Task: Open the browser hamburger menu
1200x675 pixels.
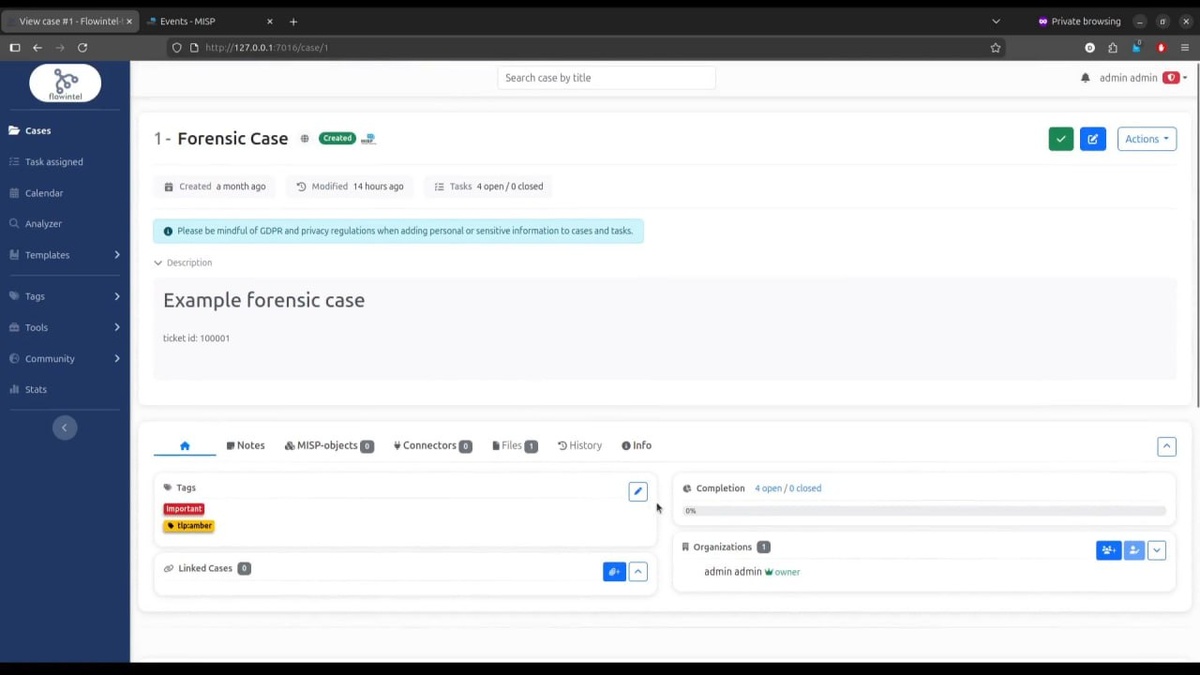Action: tap(1185, 47)
